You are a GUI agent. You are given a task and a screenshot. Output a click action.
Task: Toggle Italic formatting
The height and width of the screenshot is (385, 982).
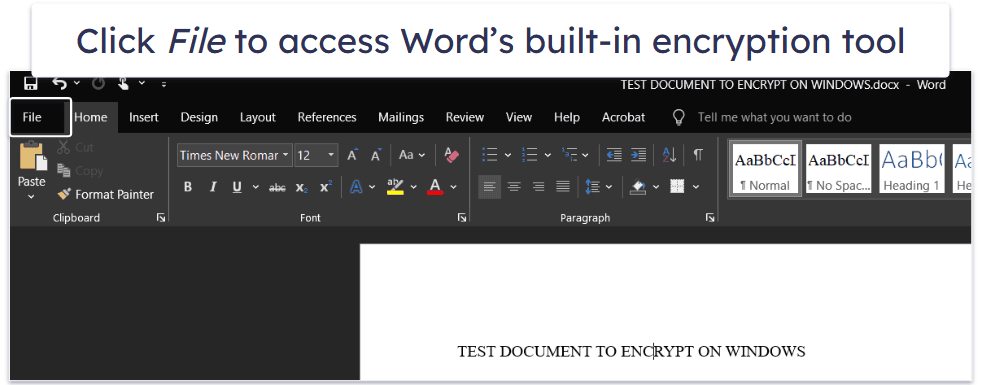[x=213, y=187]
